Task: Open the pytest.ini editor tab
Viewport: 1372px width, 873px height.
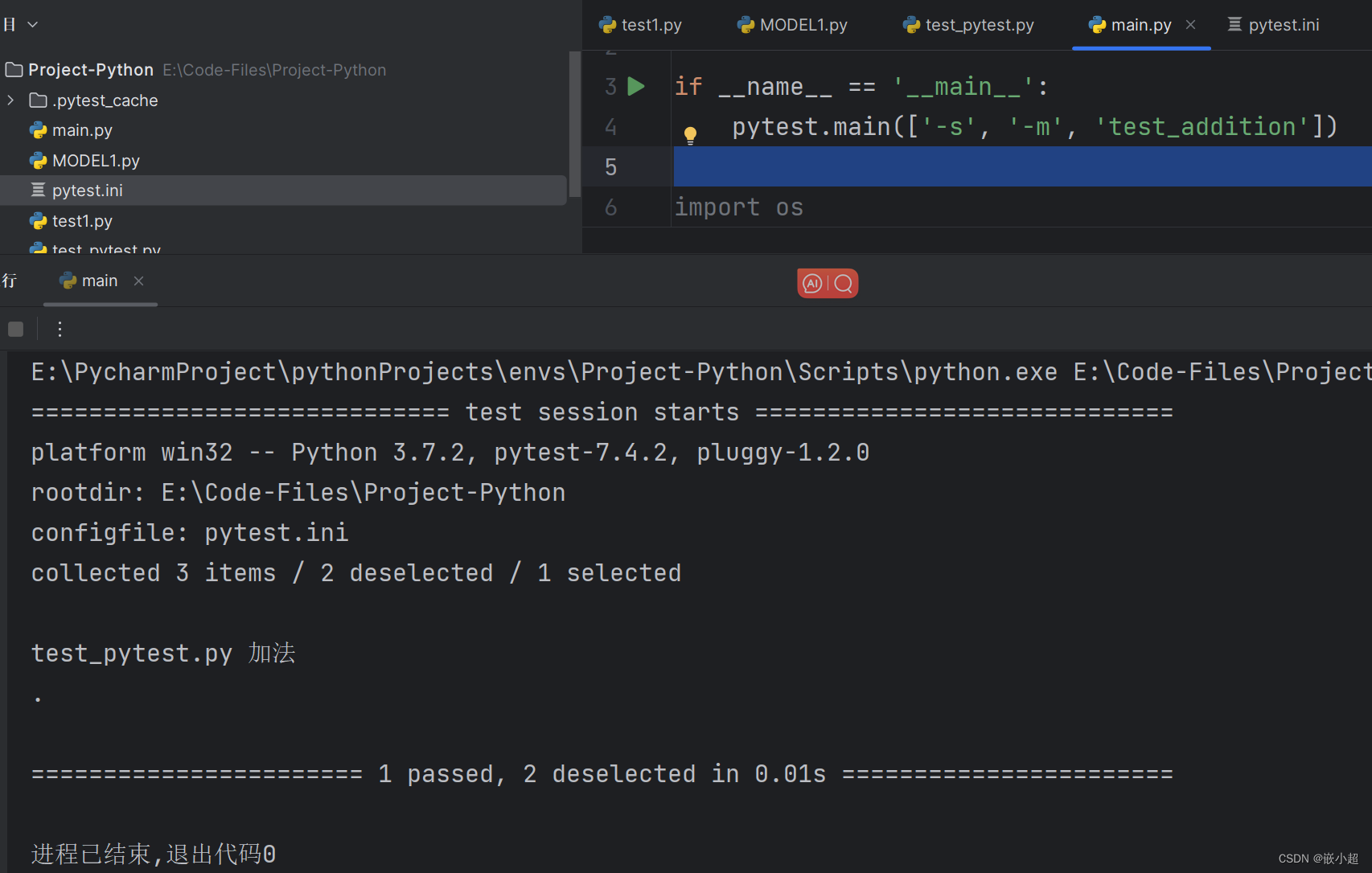Action: [1274, 25]
